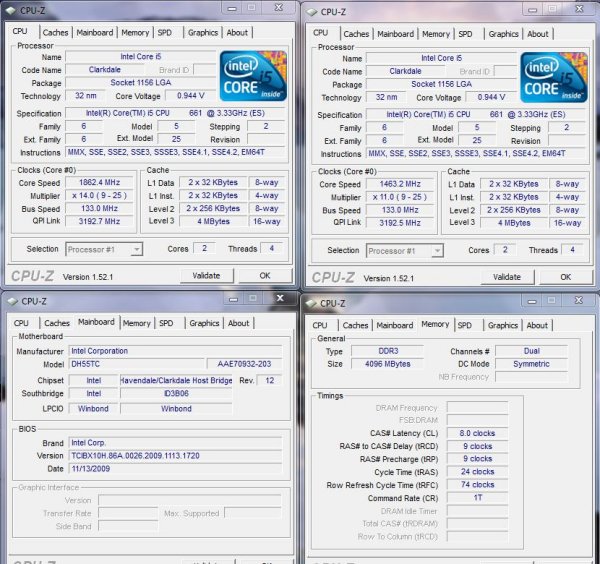
Task: Open Mainboard tab in top-right CPU-Z window
Action: (x=395, y=34)
